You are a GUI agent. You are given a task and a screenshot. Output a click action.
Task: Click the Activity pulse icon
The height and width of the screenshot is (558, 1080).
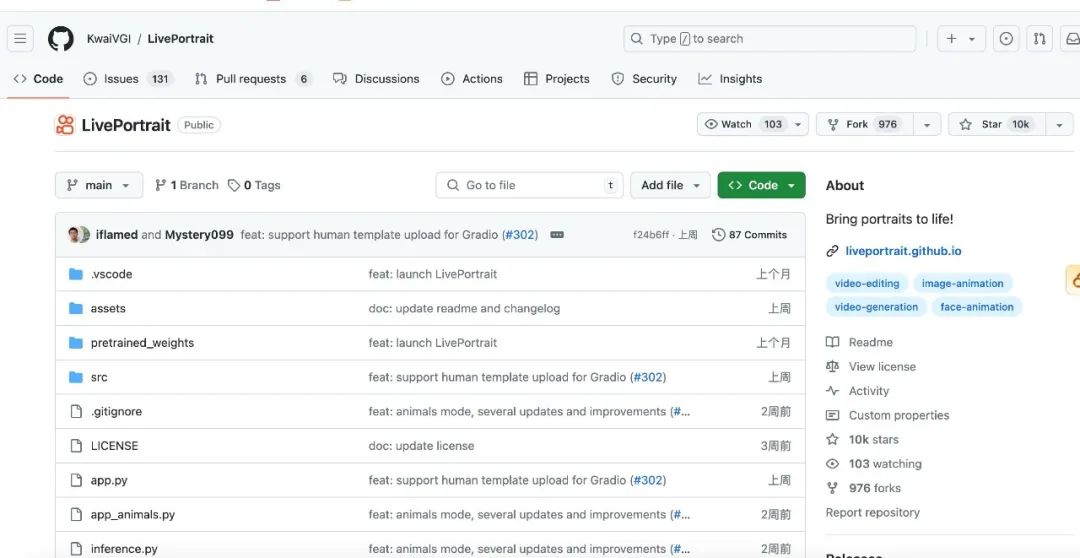click(833, 391)
